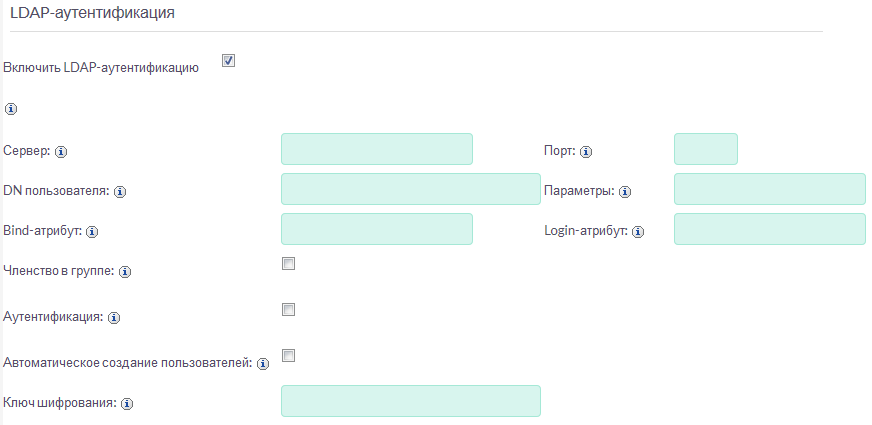Click info icon next to Bind-атрибут

point(91,232)
